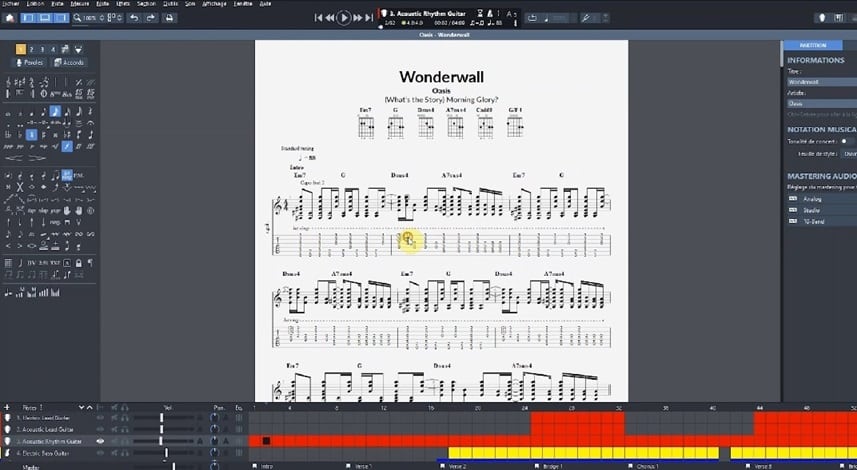Select the Analog mastering preset

click(x=812, y=199)
